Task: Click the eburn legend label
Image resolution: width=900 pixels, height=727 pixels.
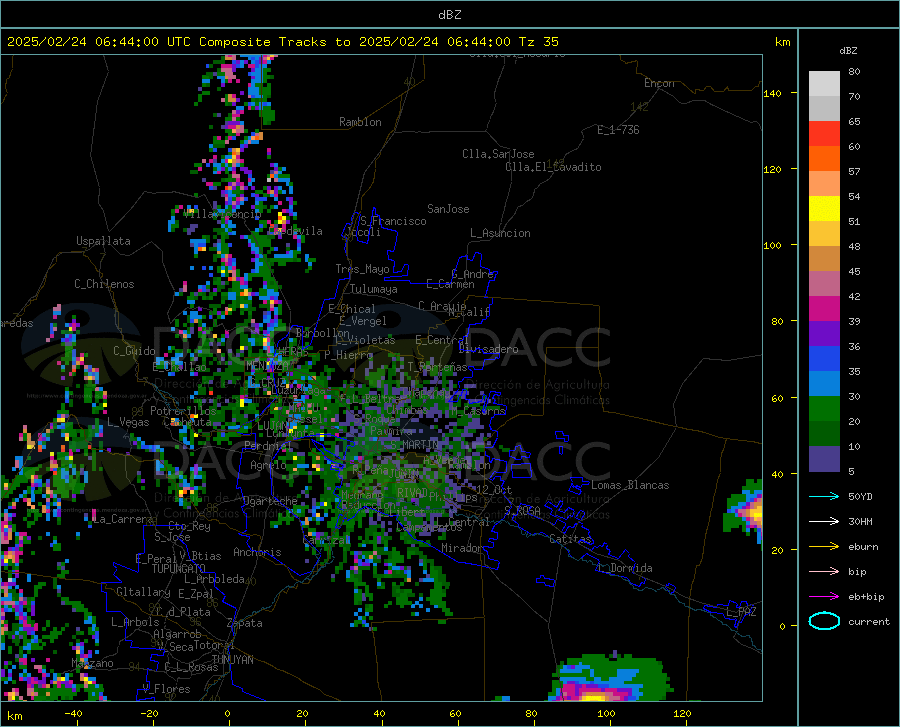Action: tap(863, 547)
